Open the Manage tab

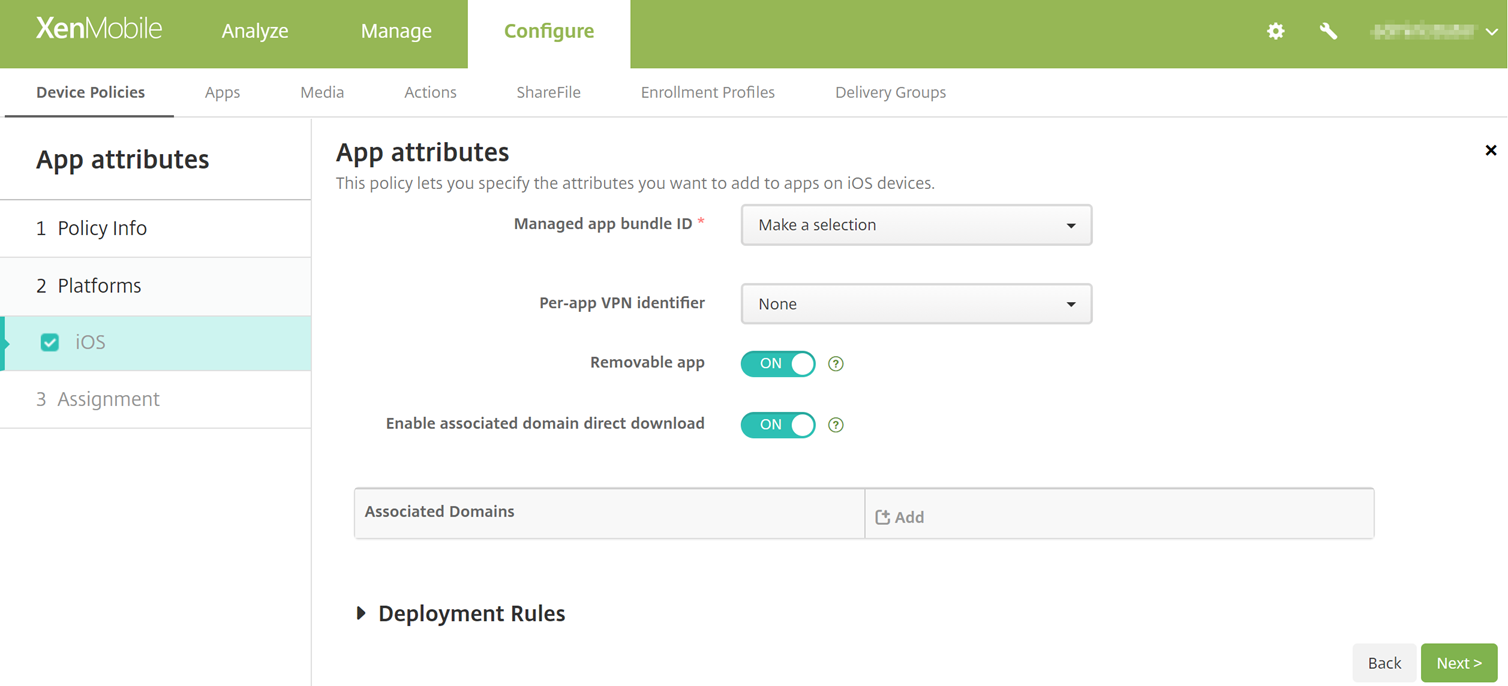click(396, 31)
